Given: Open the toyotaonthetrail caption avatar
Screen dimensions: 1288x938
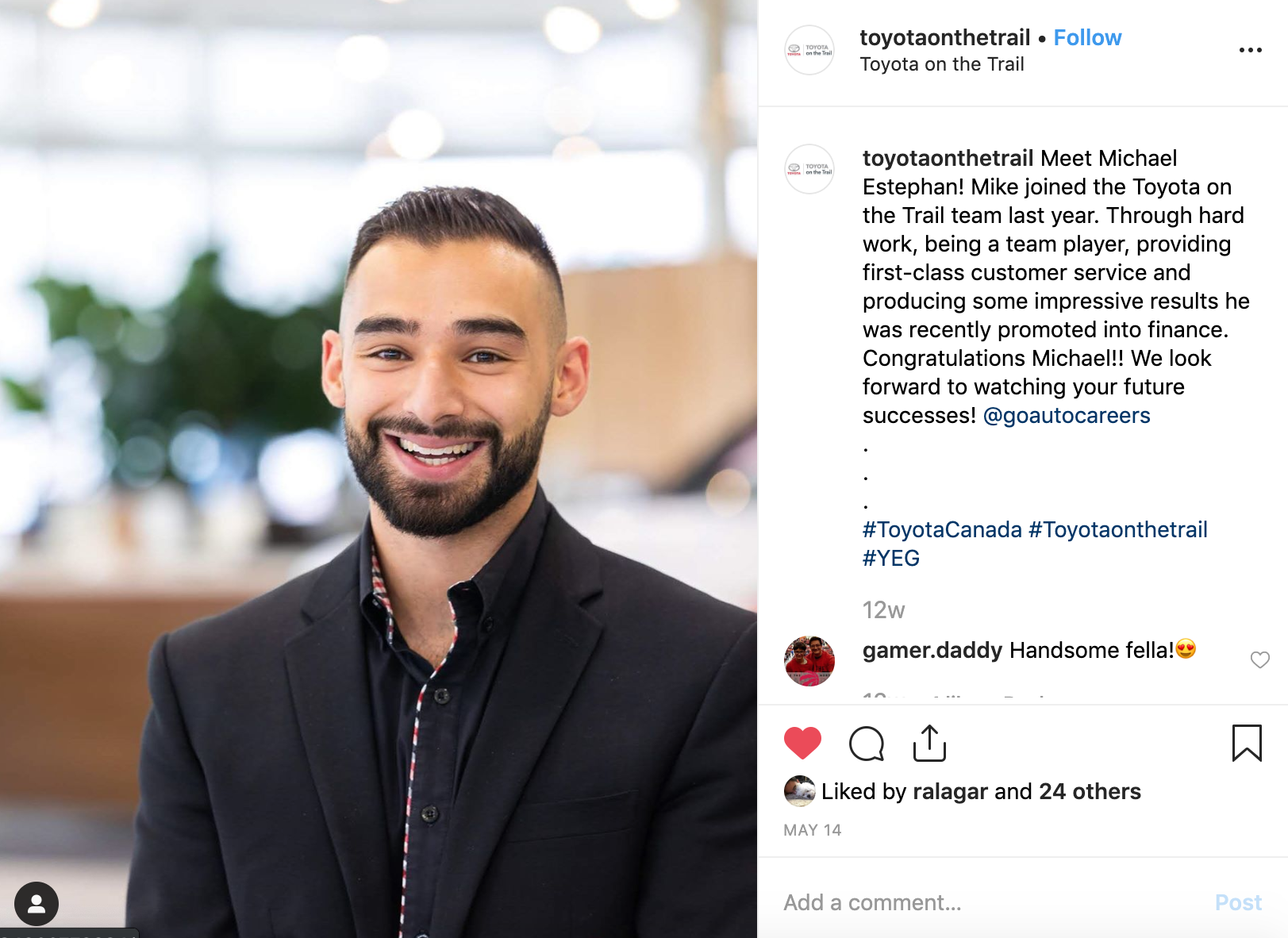Looking at the screenshot, I should pos(809,169).
